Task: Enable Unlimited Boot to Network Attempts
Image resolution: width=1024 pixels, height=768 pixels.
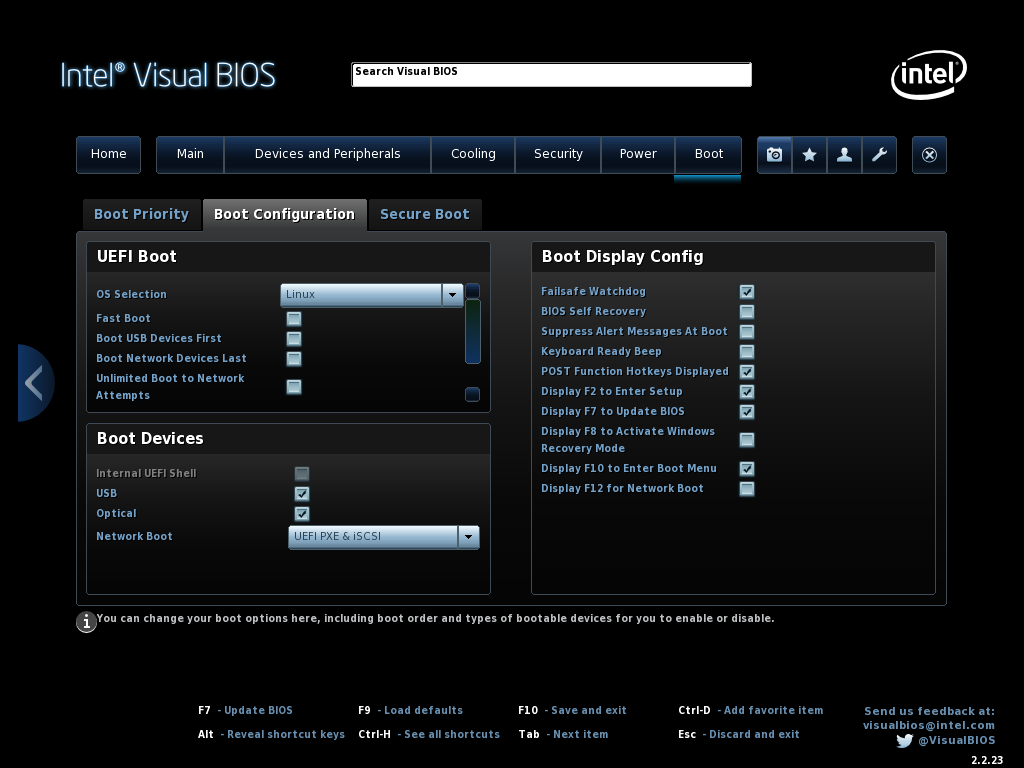Action: coord(294,387)
